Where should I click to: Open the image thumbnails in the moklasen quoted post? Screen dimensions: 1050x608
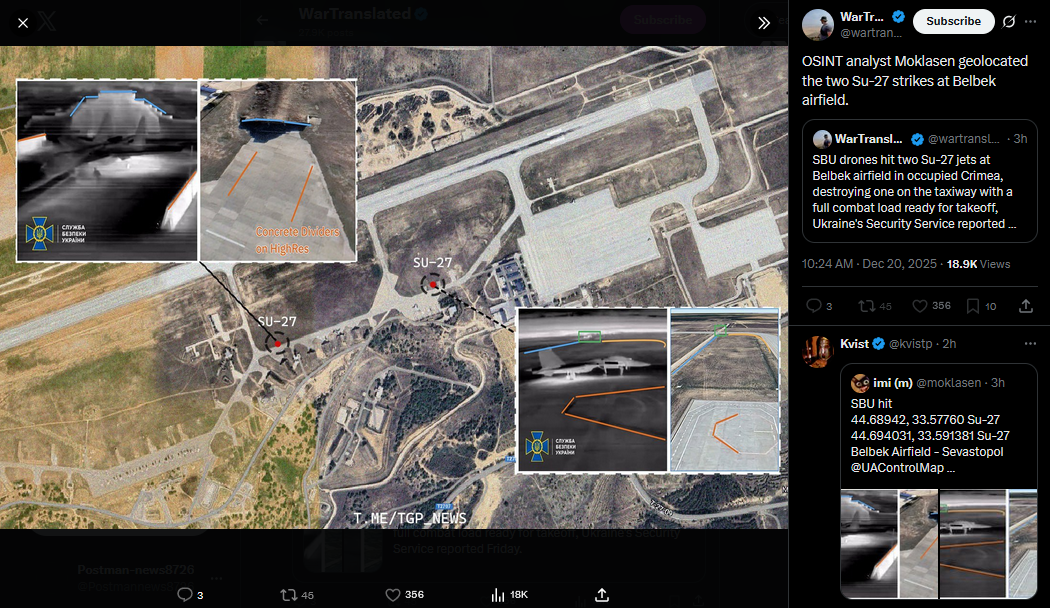click(x=939, y=544)
